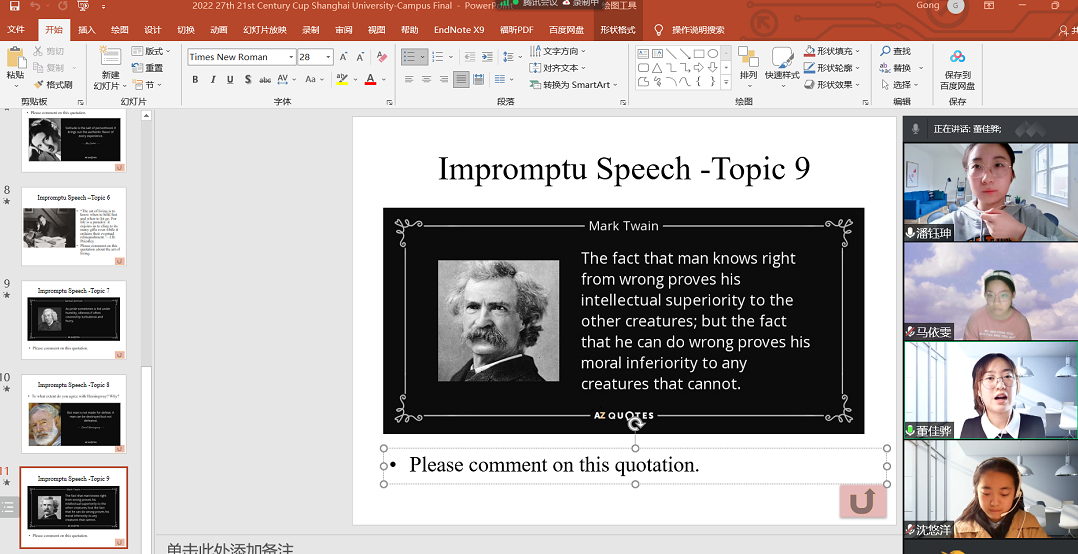Expand the font size 28 dropdown

coord(328,57)
